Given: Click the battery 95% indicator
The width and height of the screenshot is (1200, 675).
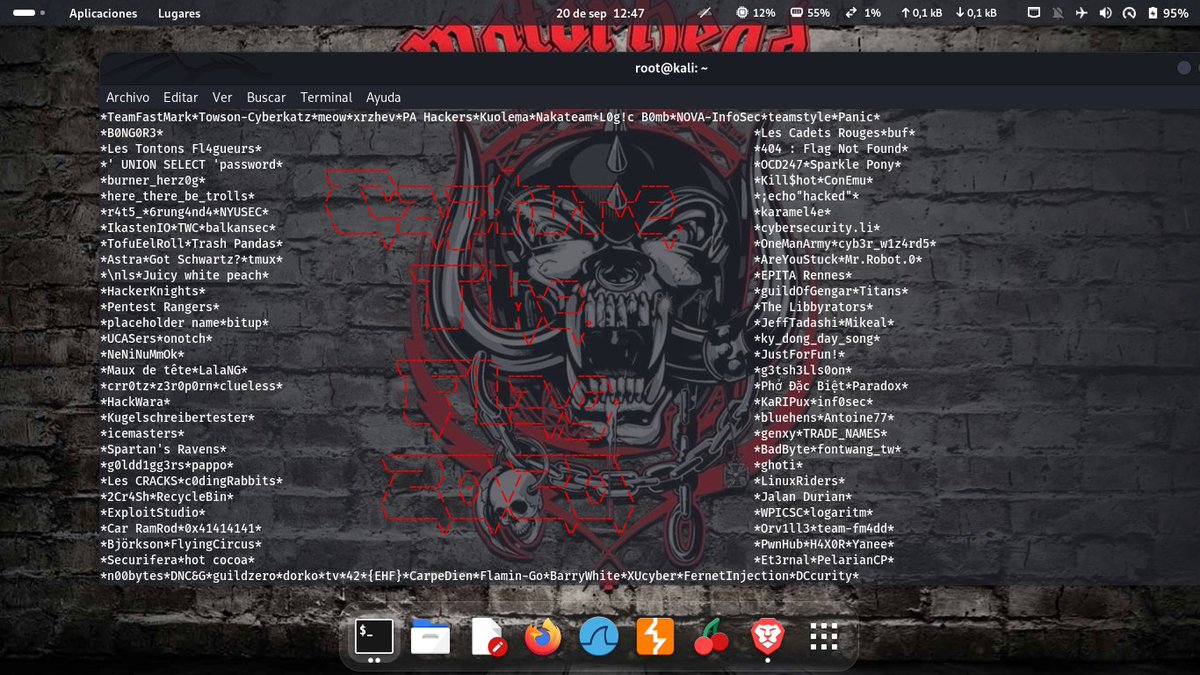Looking at the screenshot, I should click(x=1167, y=13).
